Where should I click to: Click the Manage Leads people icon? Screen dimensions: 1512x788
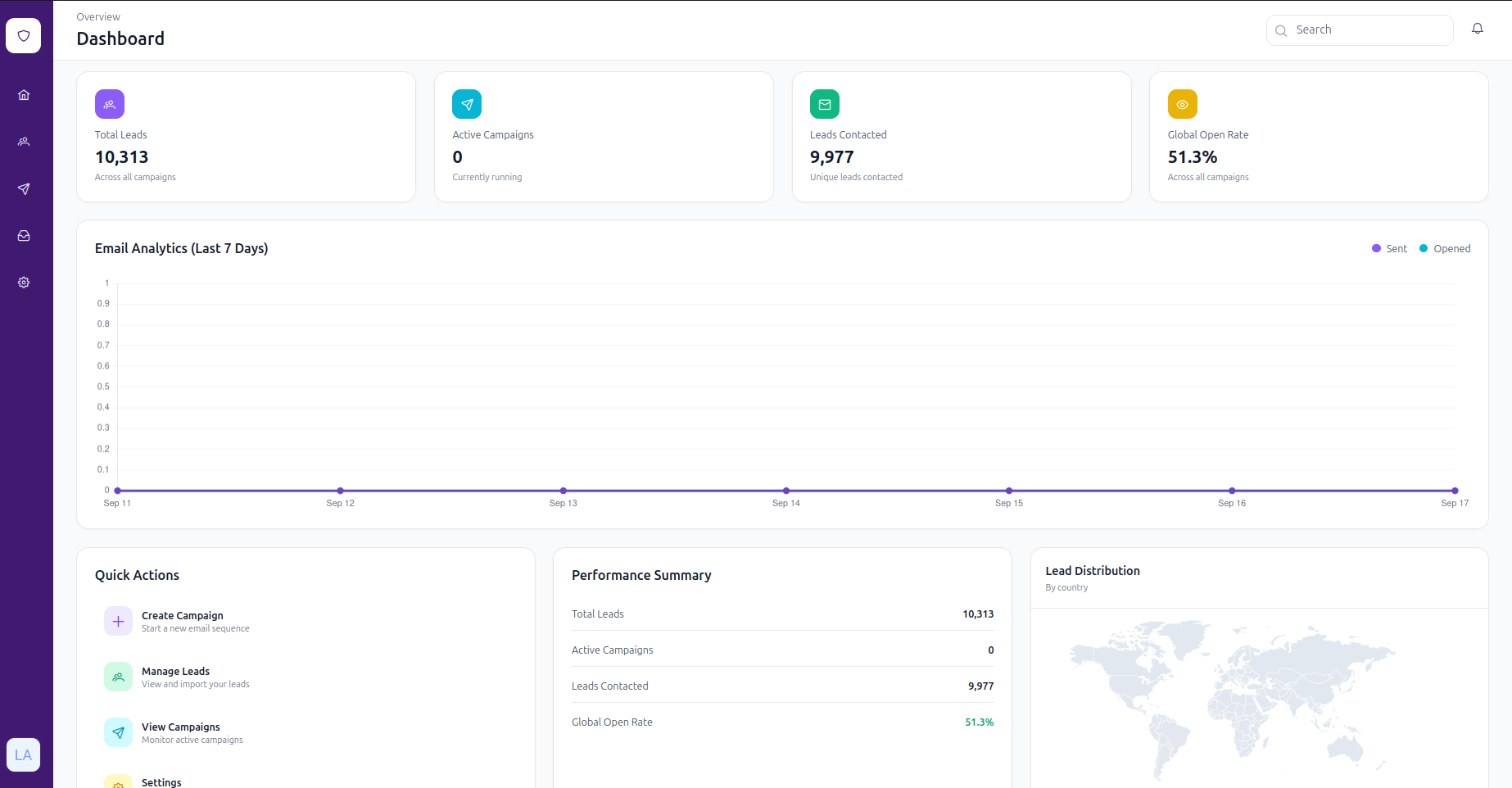pyautogui.click(x=118, y=677)
